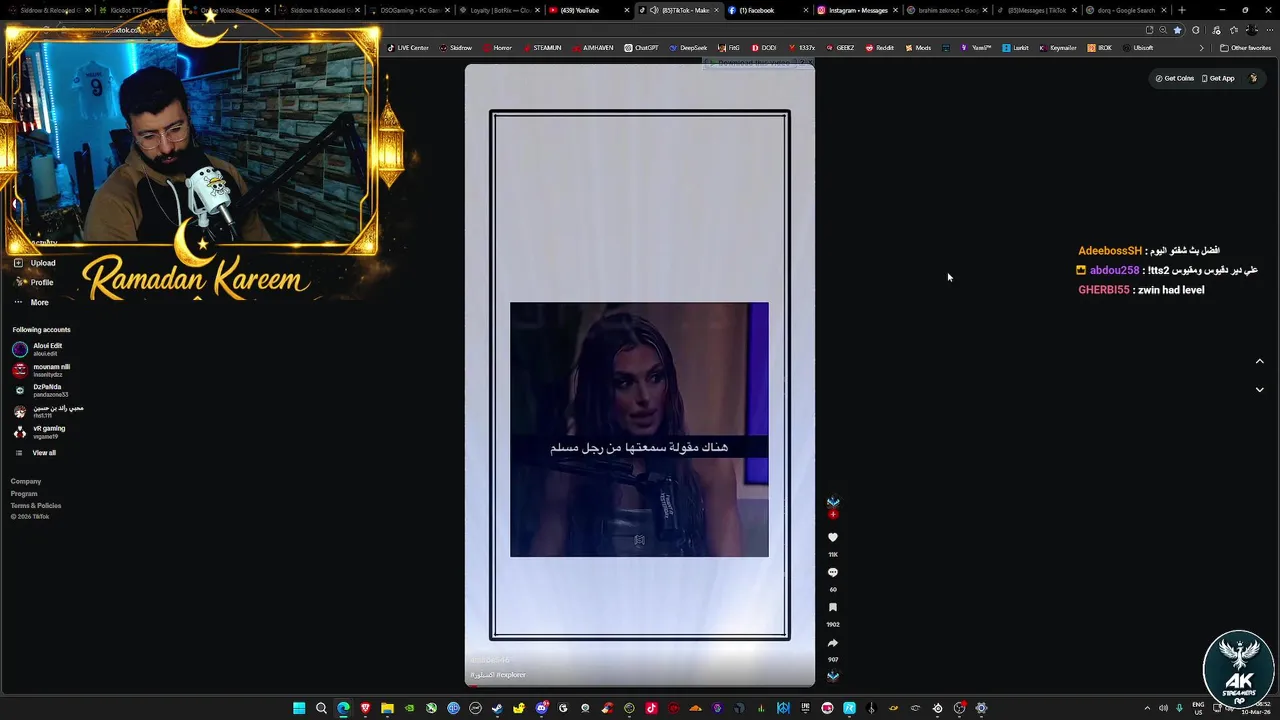Go to the previous video with up chevron
1280x720 pixels.
1259,361
